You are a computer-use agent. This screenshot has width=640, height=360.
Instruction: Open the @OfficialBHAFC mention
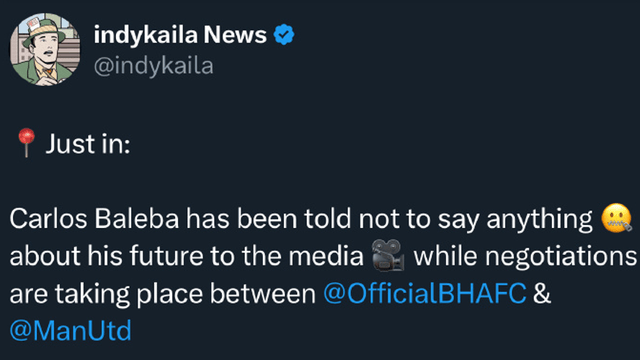(x=424, y=293)
